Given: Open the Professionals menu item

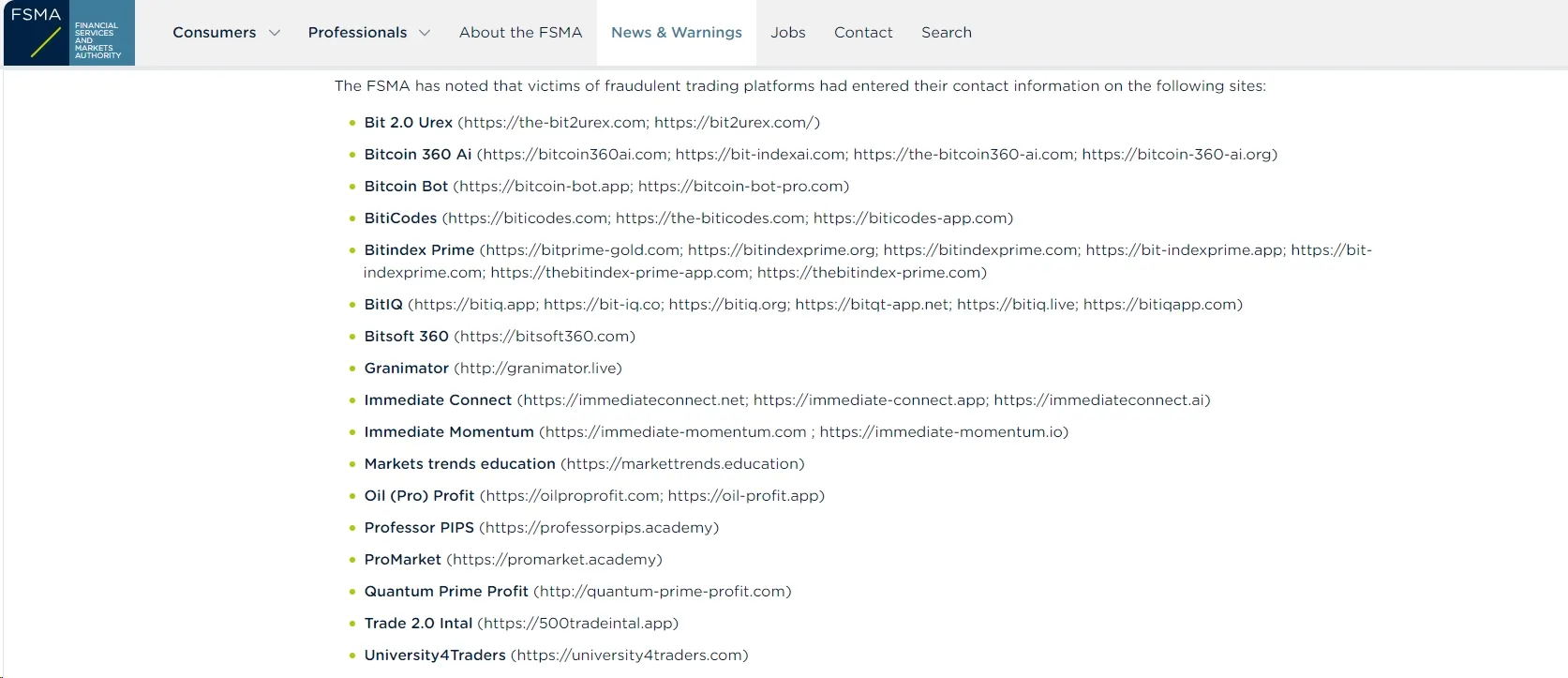Looking at the screenshot, I should (358, 33).
